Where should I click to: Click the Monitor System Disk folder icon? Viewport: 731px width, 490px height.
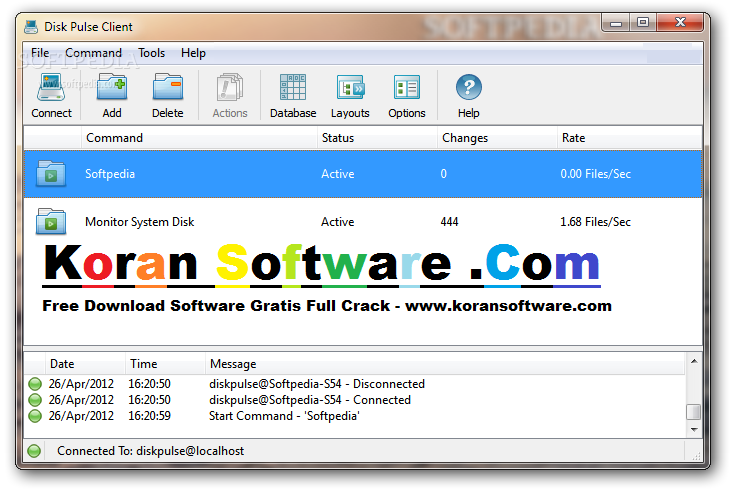(51, 221)
